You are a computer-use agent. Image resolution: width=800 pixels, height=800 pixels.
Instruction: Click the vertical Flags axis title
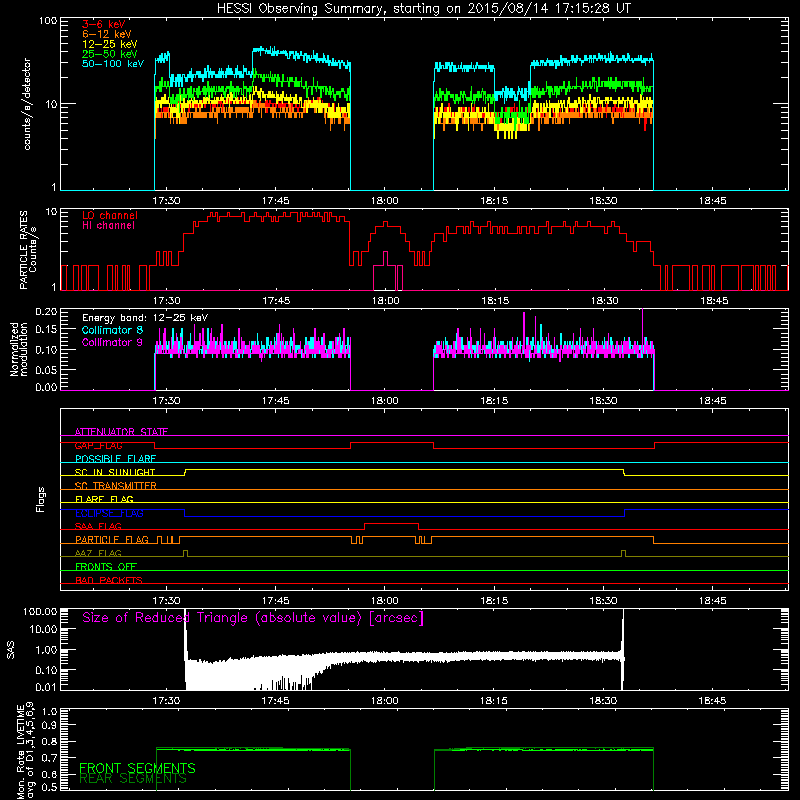[x=41, y=499]
